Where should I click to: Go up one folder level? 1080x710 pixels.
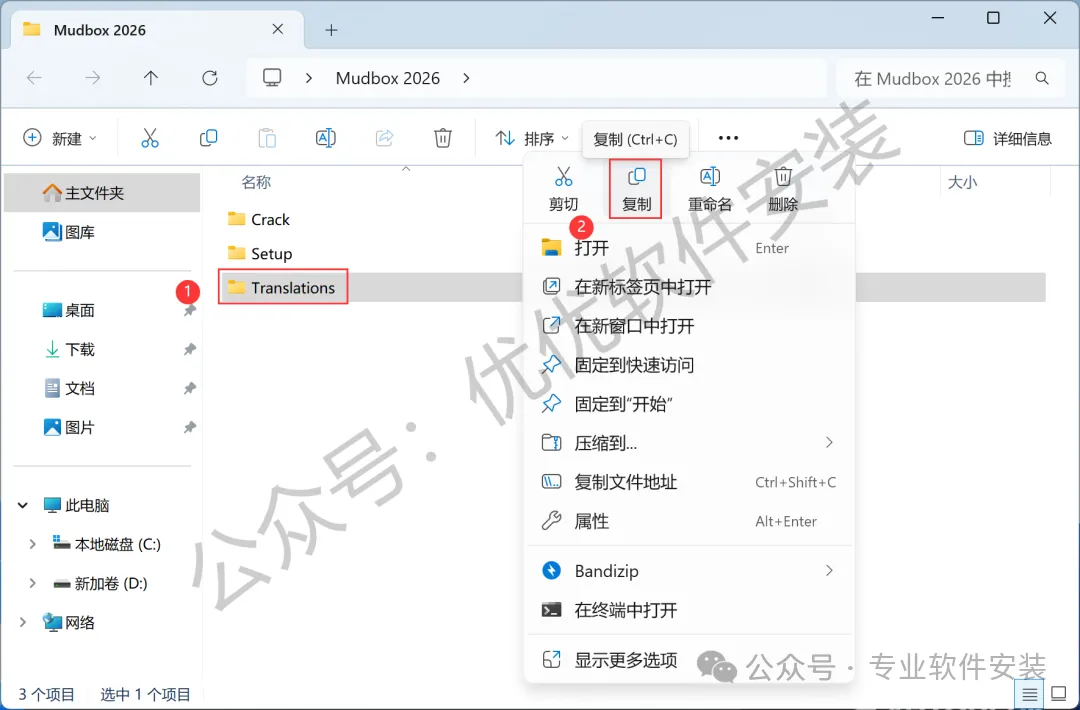(151, 78)
